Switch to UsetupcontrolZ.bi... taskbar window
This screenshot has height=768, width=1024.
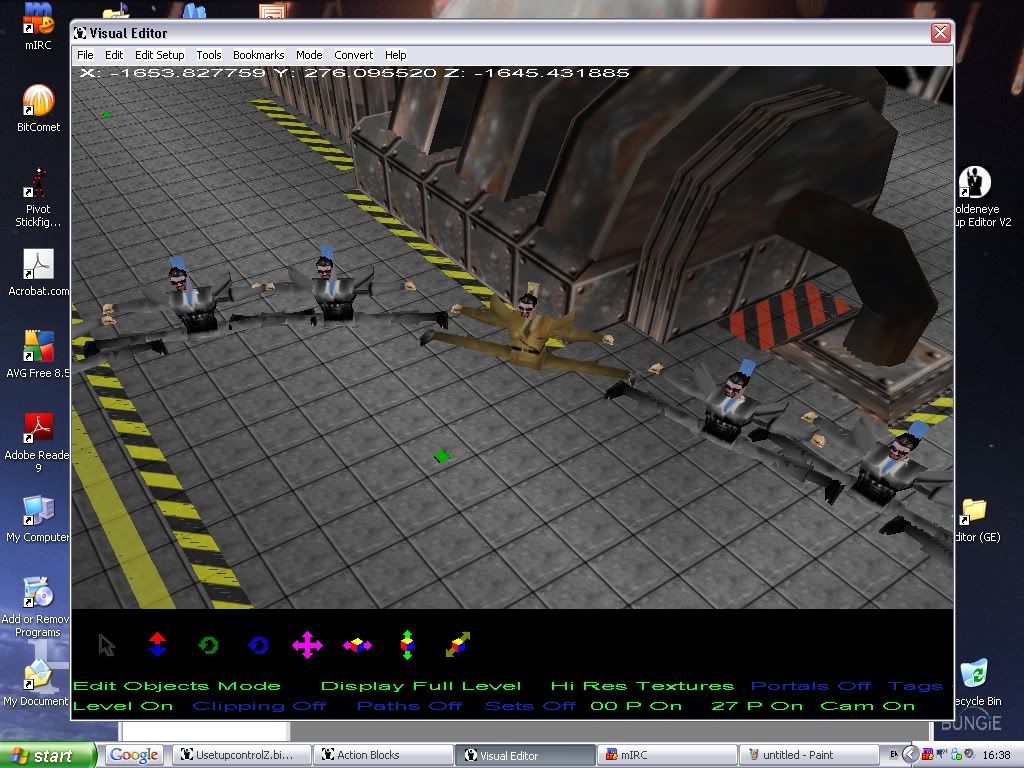coord(240,755)
